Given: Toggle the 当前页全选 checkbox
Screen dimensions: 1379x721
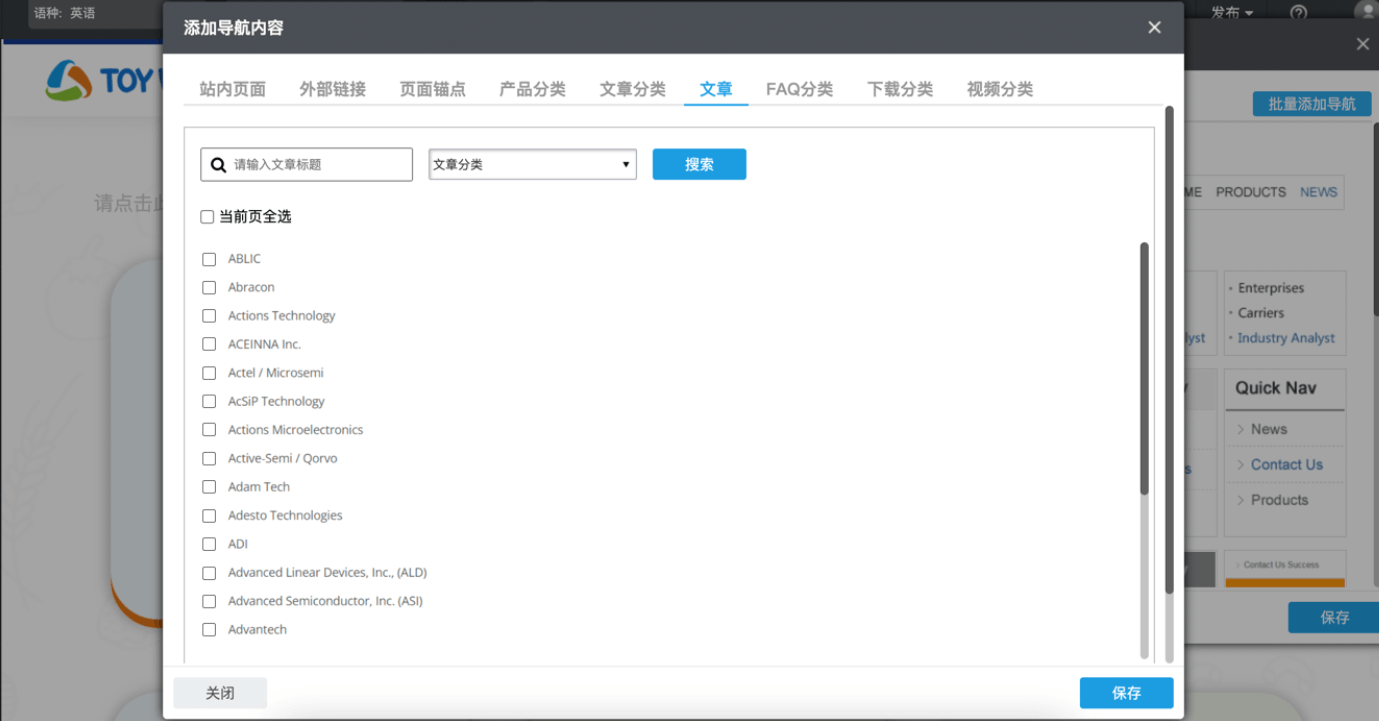Looking at the screenshot, I should click(x=207, y=217).
